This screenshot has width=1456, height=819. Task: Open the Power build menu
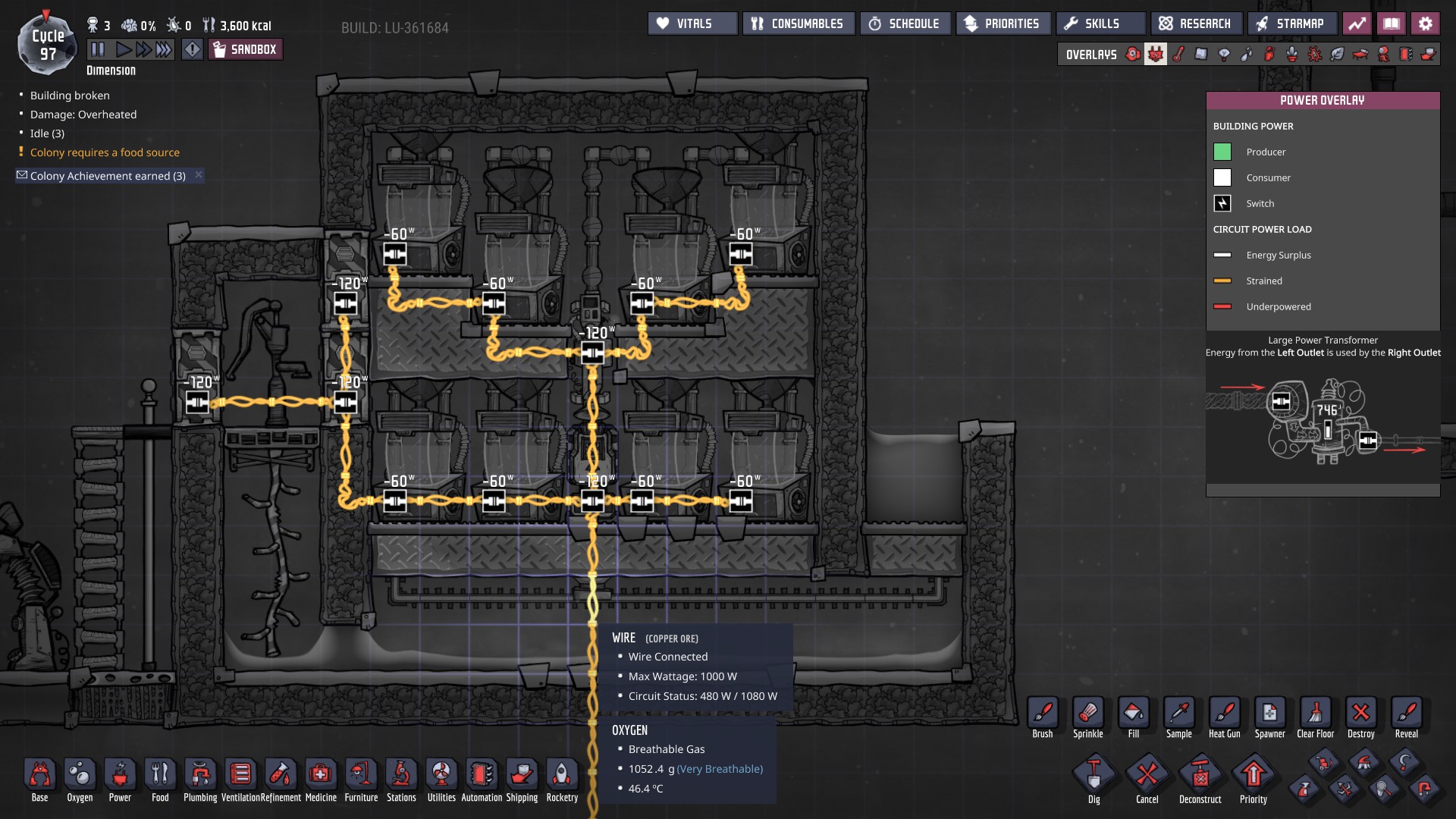click(120, 775)
